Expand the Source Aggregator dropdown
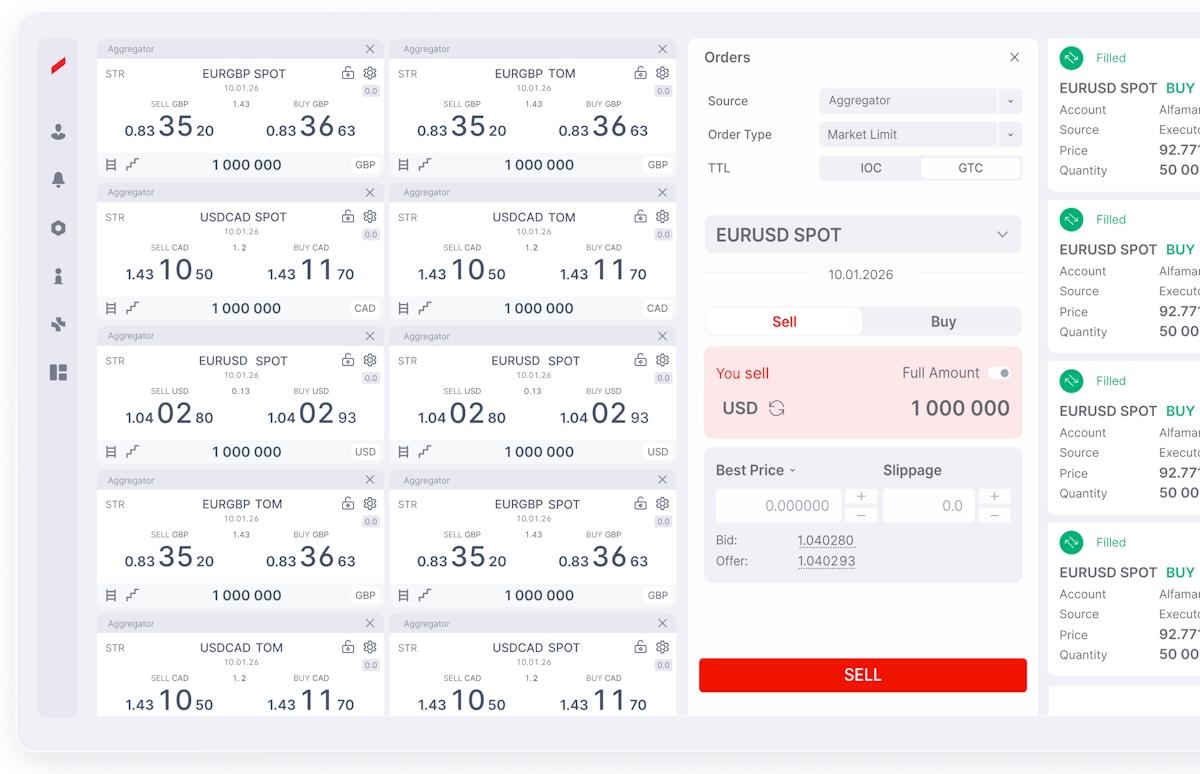This screenshot has width=1200, height=774. [x=1009, y=101]
